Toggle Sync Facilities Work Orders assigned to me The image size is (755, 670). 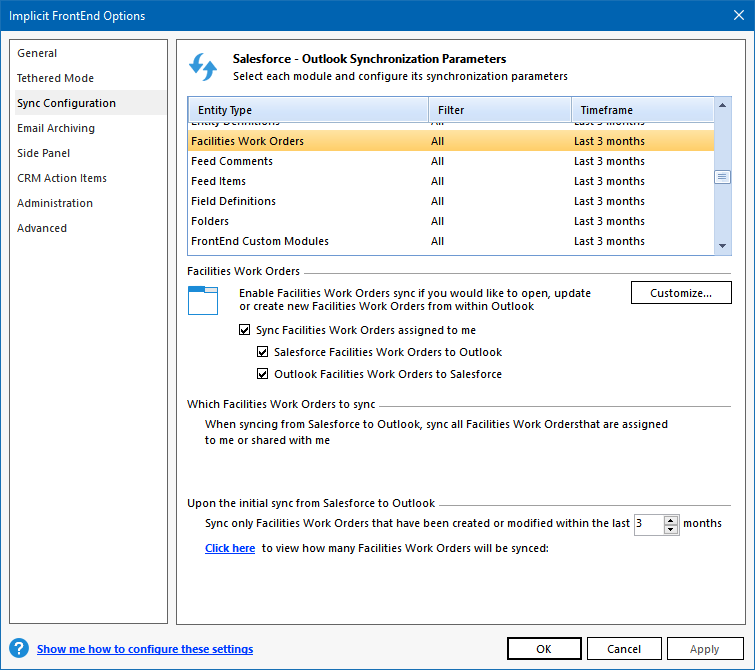(x=245, y=330)
